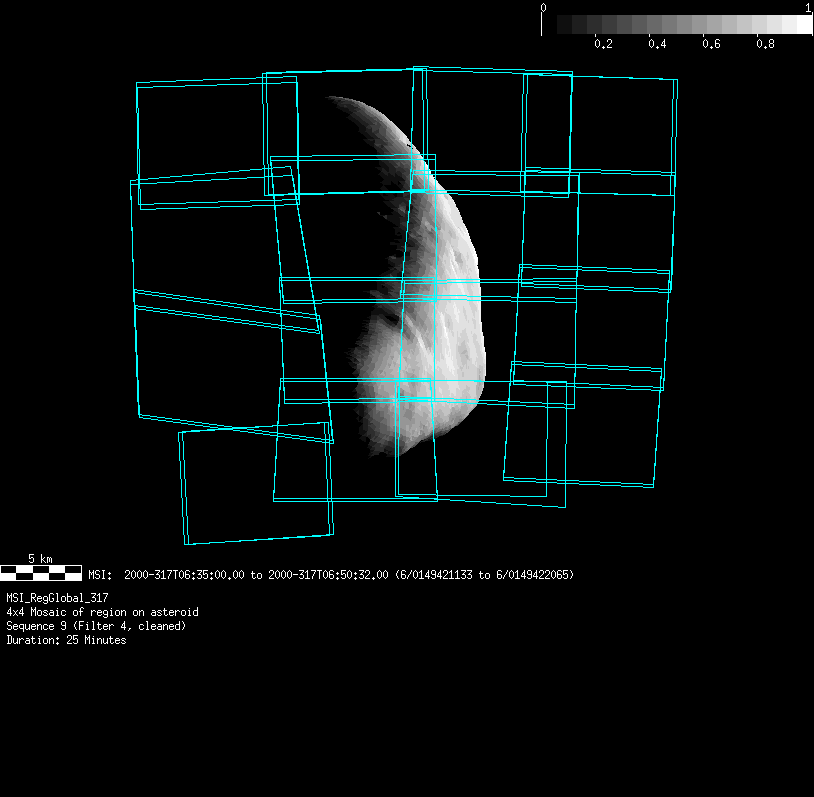814x797 pixels.
Task: Click the MSI_RegGlobal_317 title text
Action: pyautogui.click(x=56, y=598)
